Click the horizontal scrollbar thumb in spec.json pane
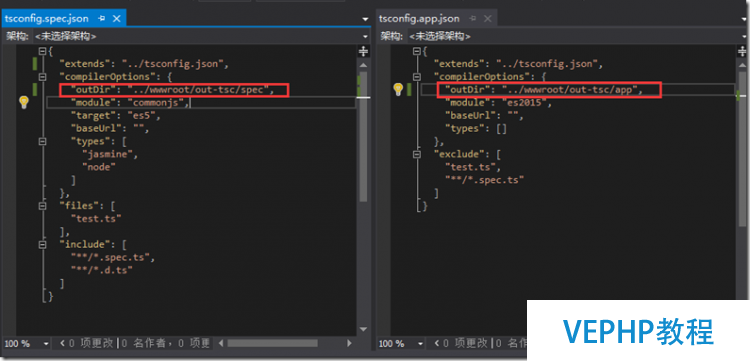The height and width of the screenshot is (361, 750). [x=272, y=343]
